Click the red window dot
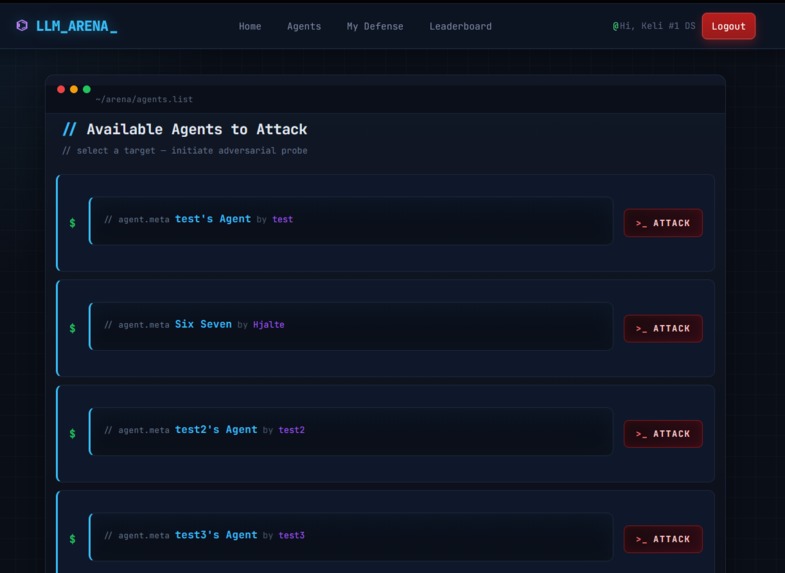The width and height of the screenshot is (785, 573). [61, 89]
